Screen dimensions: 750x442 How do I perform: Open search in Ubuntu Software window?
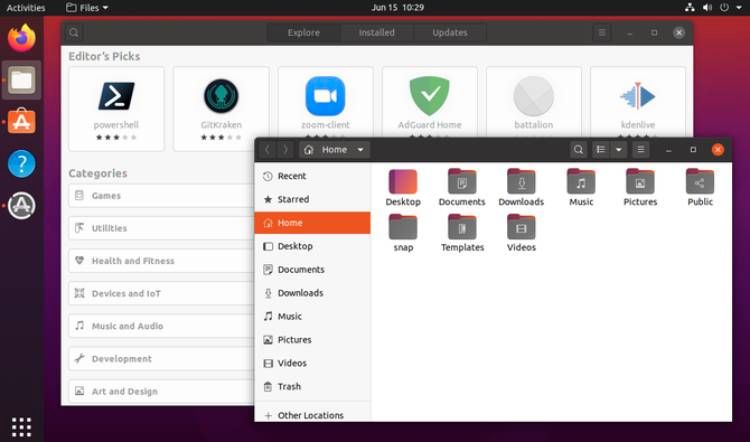(74, 33)
